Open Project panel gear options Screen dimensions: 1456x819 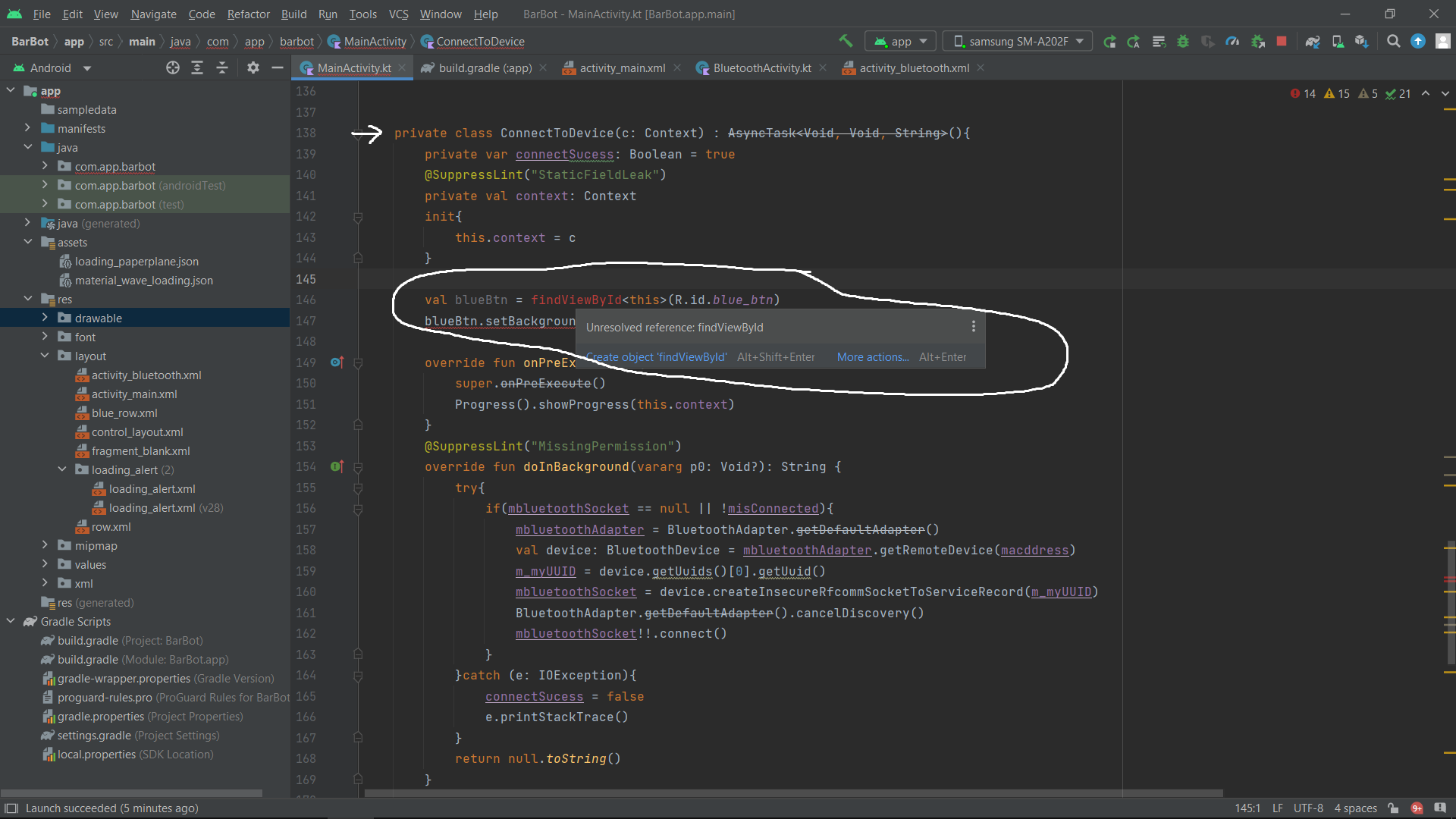click(253, 68)
